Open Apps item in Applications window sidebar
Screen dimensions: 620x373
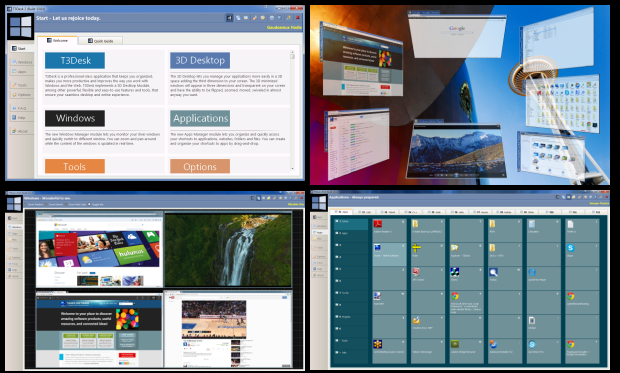(320, 232)
